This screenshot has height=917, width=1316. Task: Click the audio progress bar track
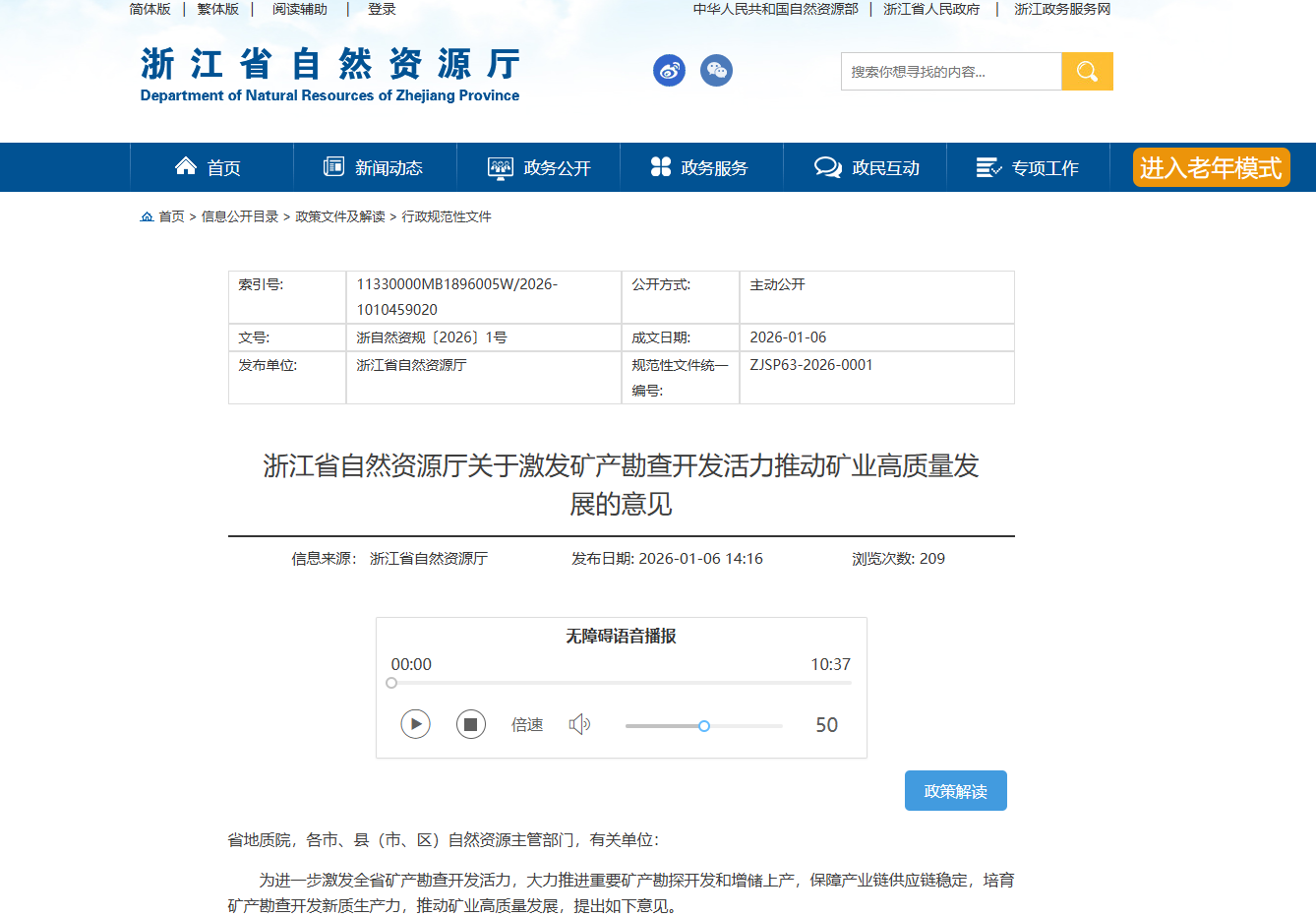(621, 683)
